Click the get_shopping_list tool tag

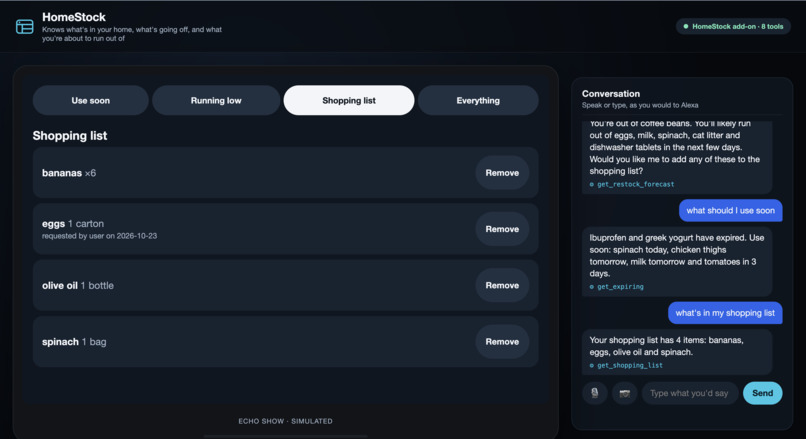[626, 365]
